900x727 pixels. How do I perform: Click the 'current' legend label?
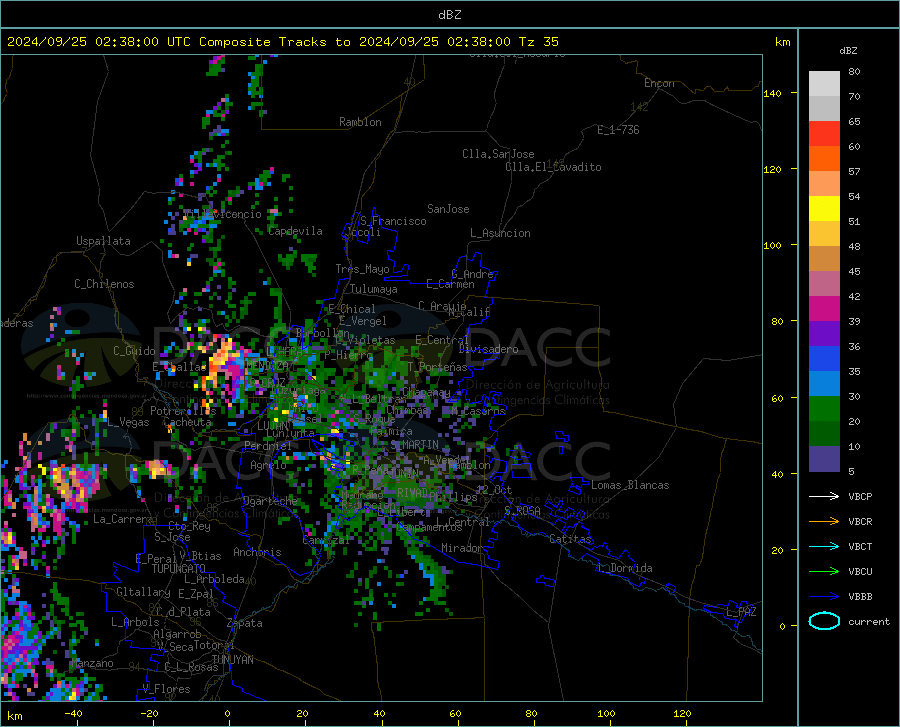(x=869, y=621)
